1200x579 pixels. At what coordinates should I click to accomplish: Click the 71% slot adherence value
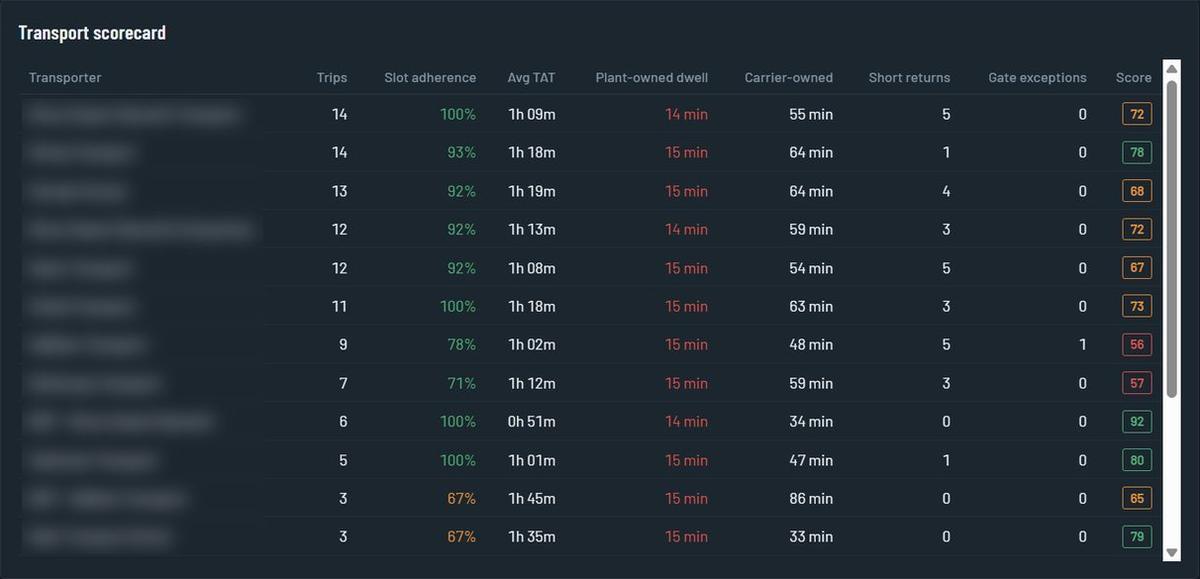(461, 383)
